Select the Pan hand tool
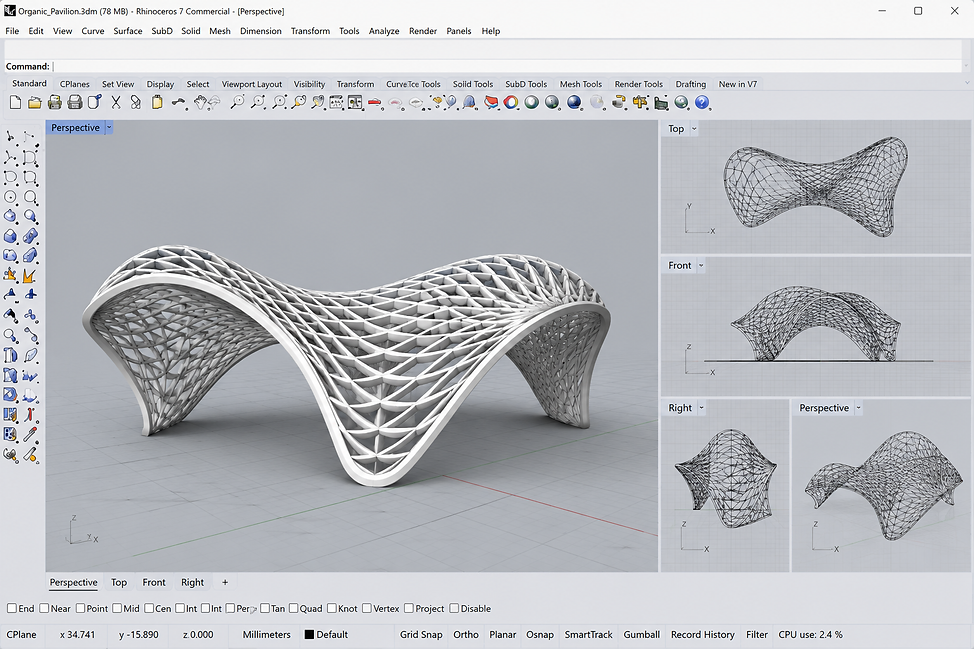974x649 pixels. pyautogui.click(x=200, y=102)
